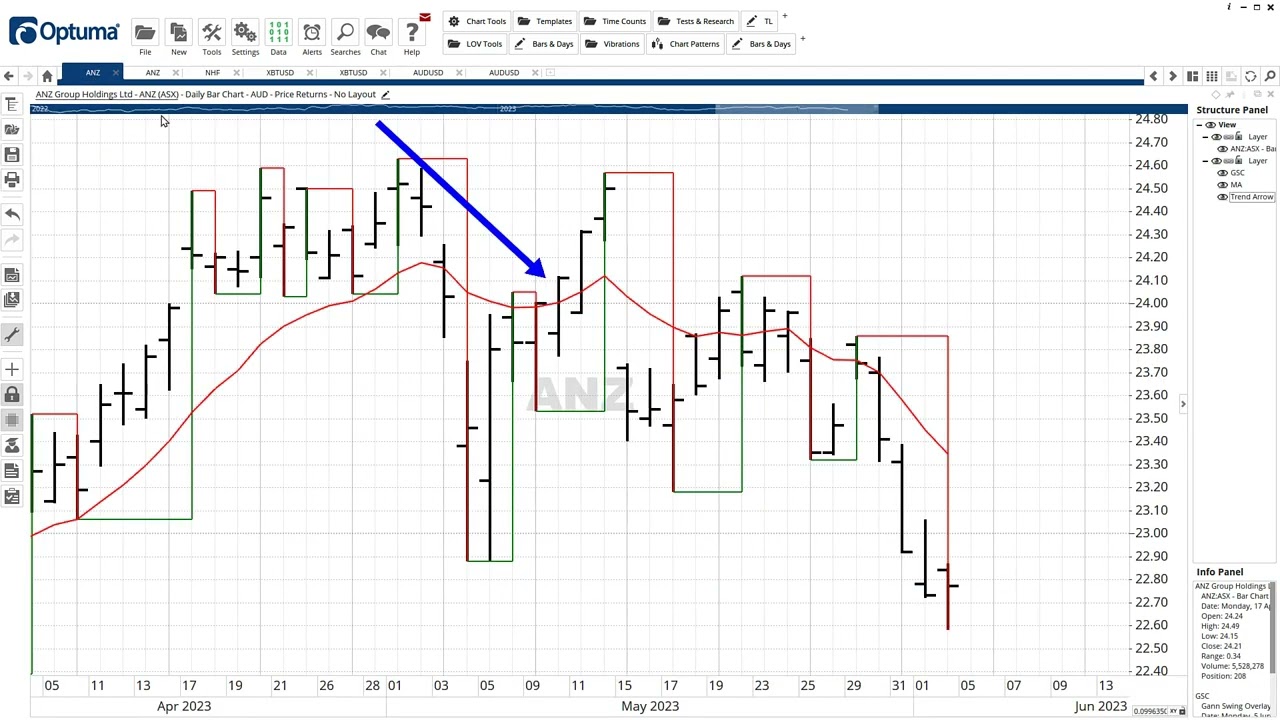Image resolution: width=1280 pixels, height=720 pixels.
Task: Click the red mail notification icon
Action: click(x=425, y=17)
